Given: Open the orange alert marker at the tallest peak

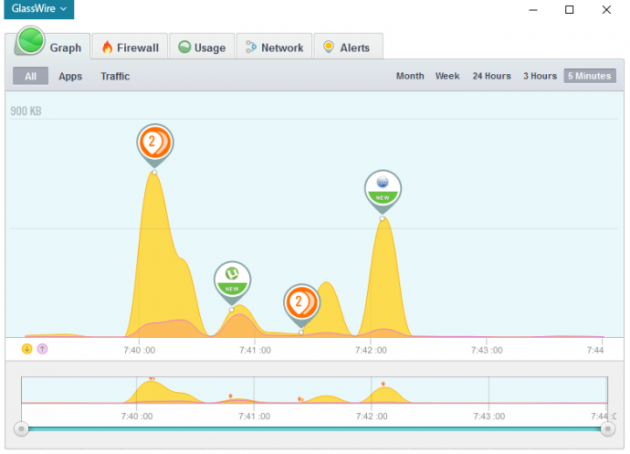Looking at the screenshot, I should point(155,143).
